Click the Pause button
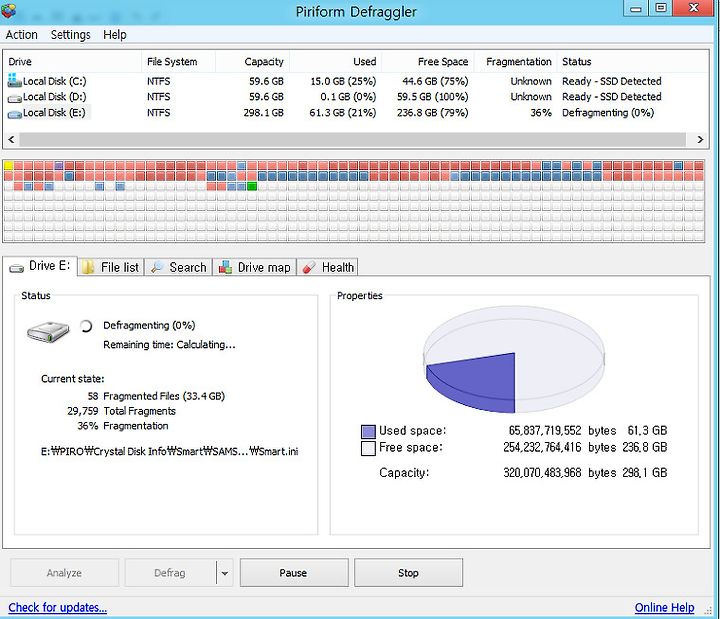The width and height of the screenshot is (720, 619). point(294,573)
